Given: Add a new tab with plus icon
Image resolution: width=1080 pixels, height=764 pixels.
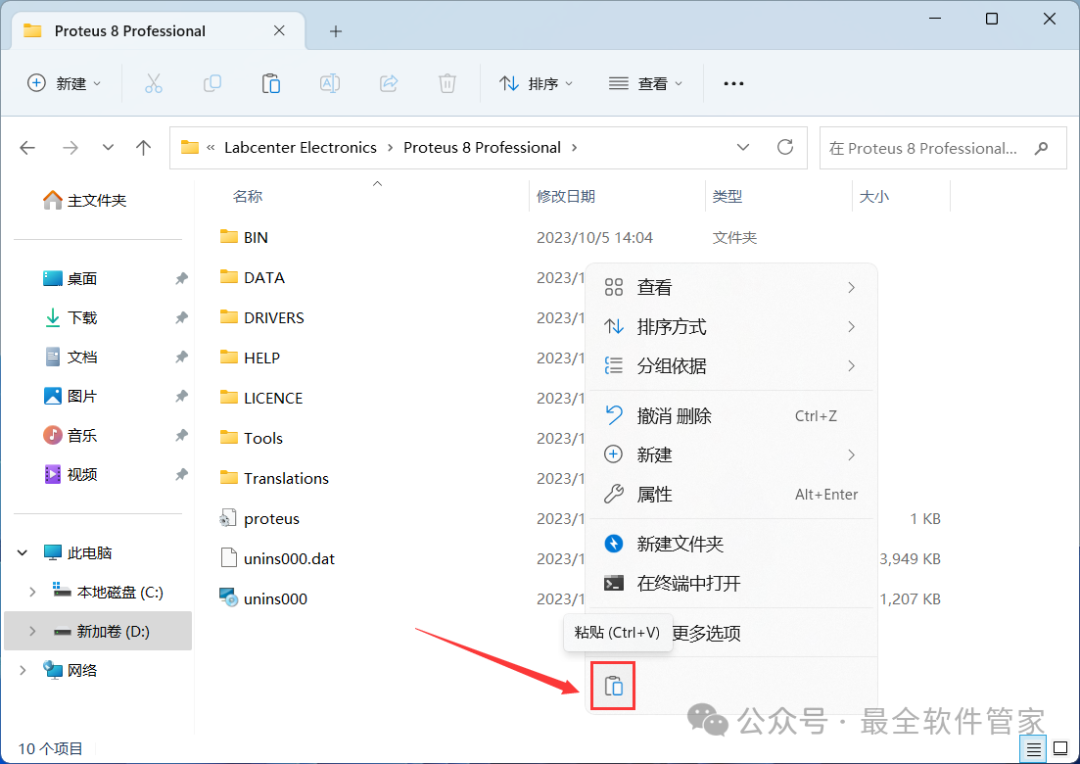Looking at the screenshot, I should click(x=335, y=31).
